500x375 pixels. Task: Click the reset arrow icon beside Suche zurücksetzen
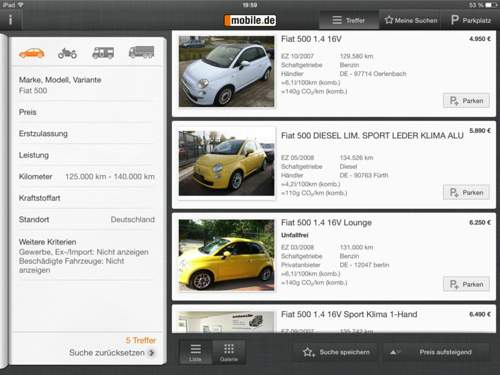151,353
